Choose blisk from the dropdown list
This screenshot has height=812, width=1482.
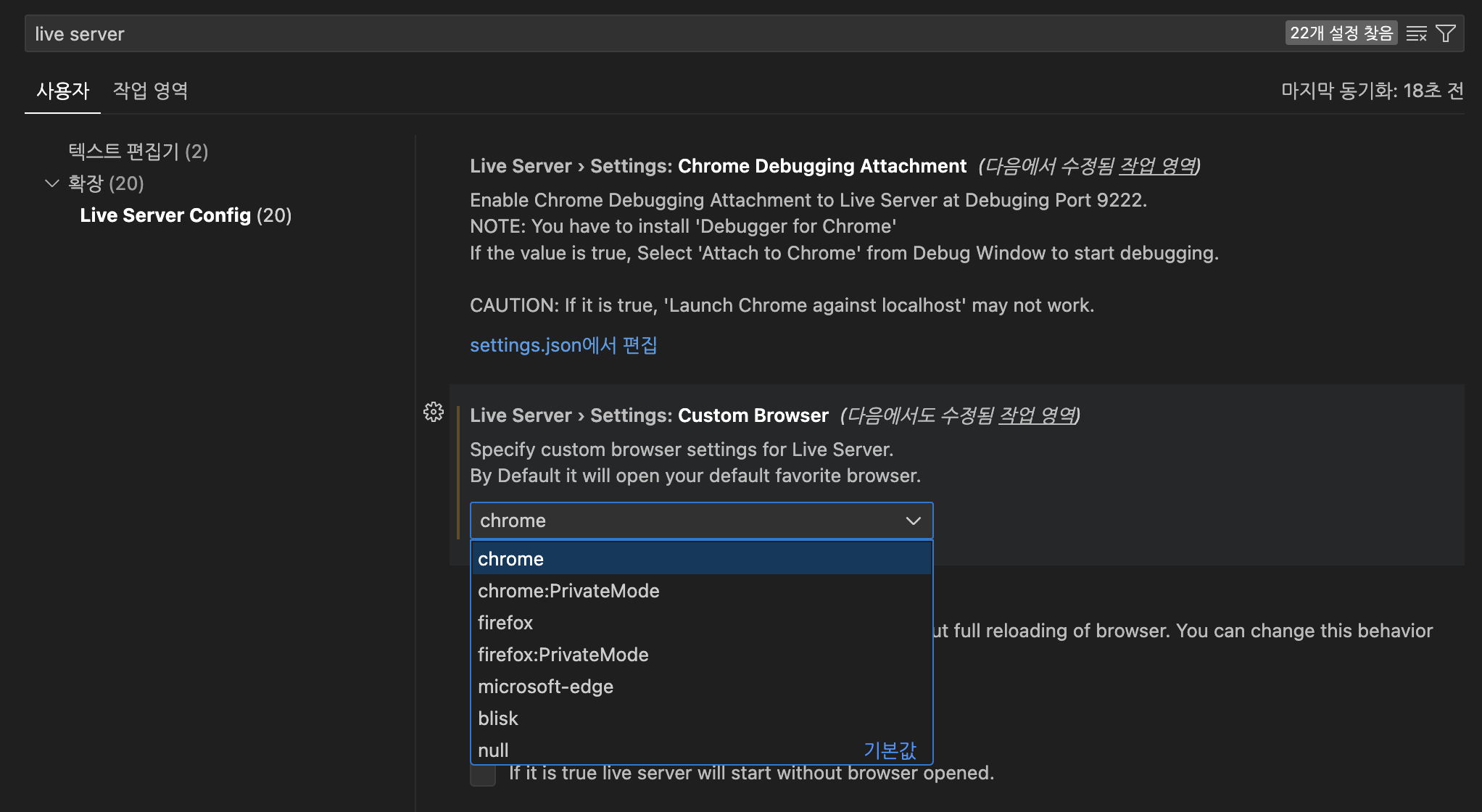point(498,718)
